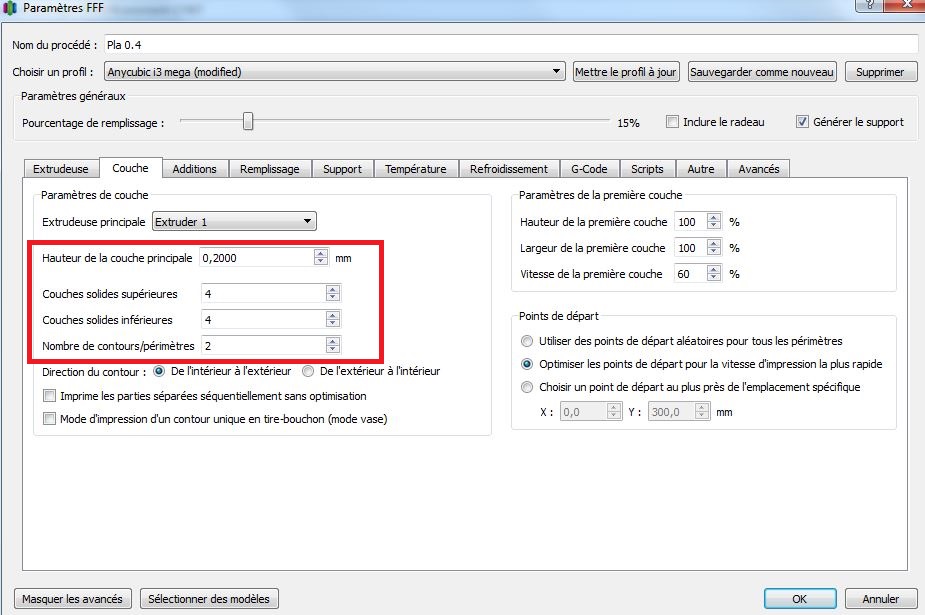Enable mode vase single contour checkbox
The image size is (925, 615).
(50, 419)
